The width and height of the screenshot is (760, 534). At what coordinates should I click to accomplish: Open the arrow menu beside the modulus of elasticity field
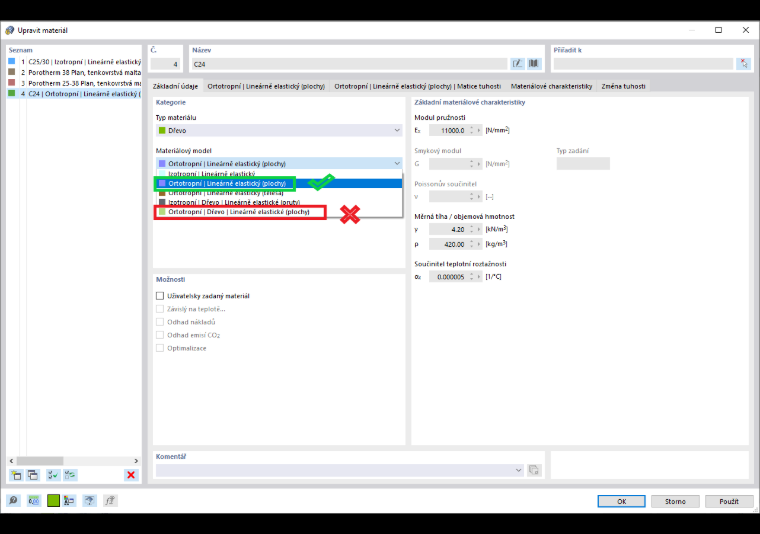pos(479,130)
